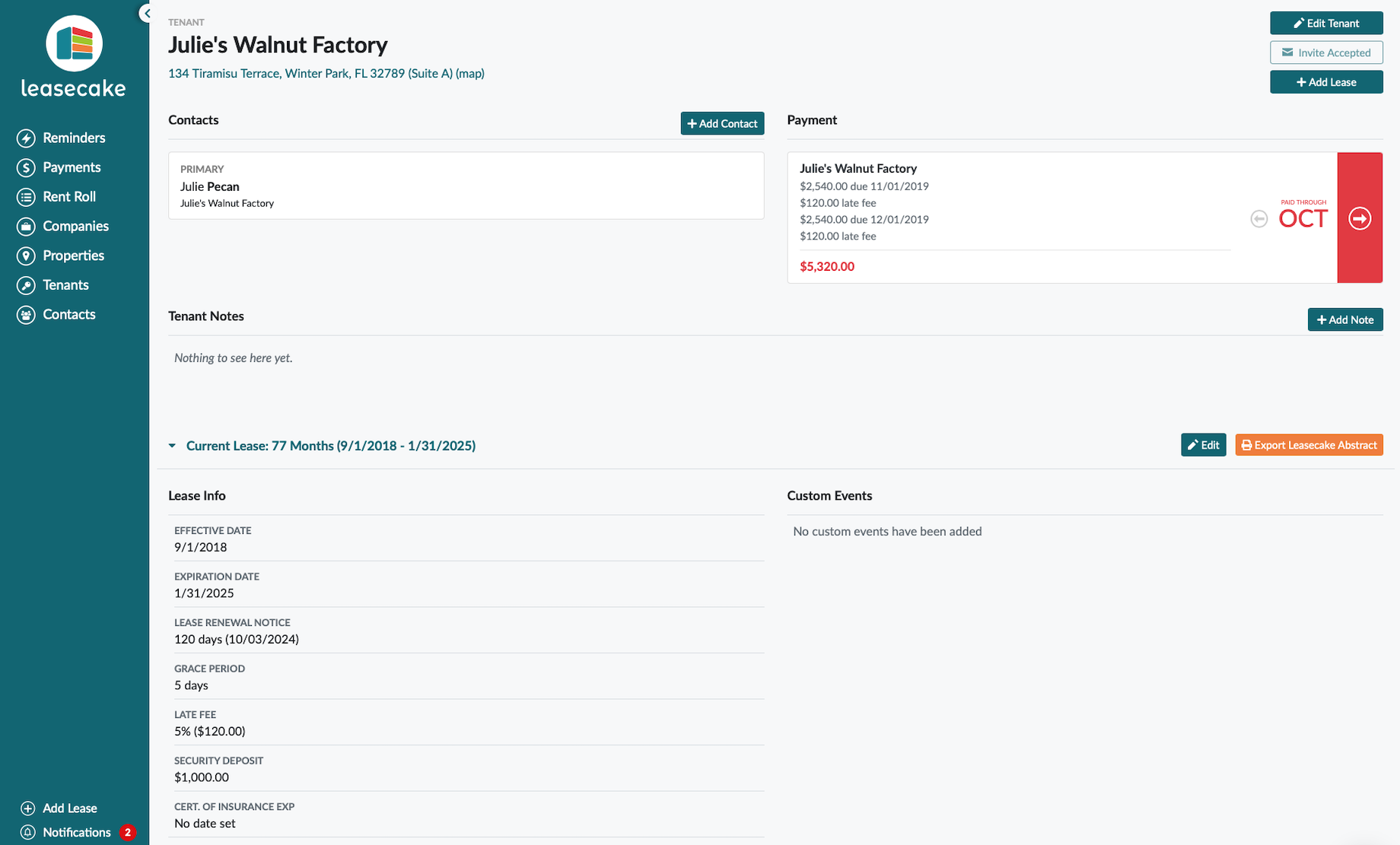Click $2,540.00 due 11/01/2019 line
The image size is (1400, 845).
[864, 186]
